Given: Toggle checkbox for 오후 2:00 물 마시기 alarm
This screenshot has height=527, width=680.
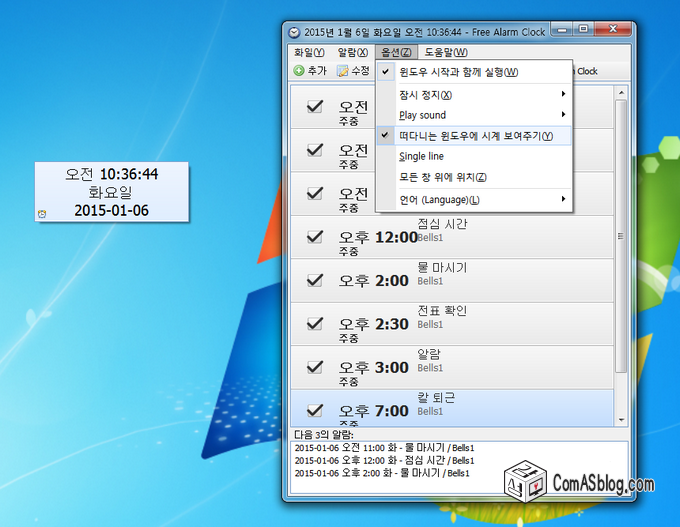Looking at the screenshot, I should coord(315,280).
